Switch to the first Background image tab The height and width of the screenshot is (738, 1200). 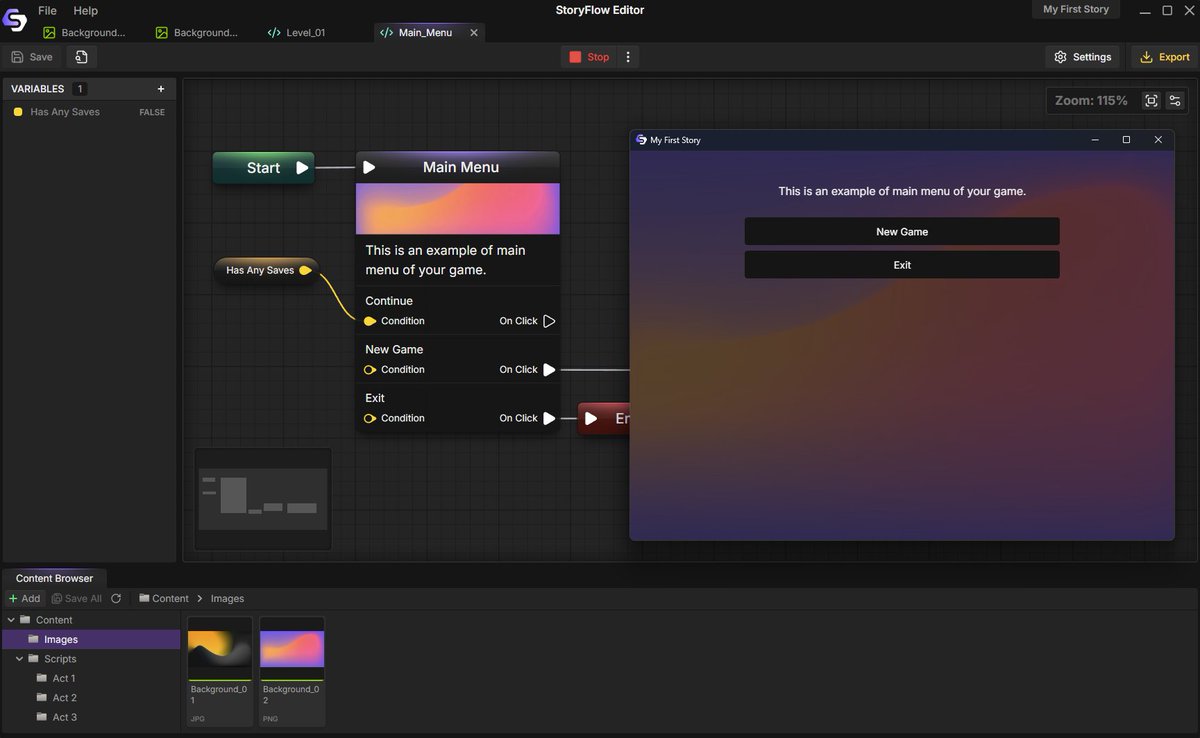(85, 32)
